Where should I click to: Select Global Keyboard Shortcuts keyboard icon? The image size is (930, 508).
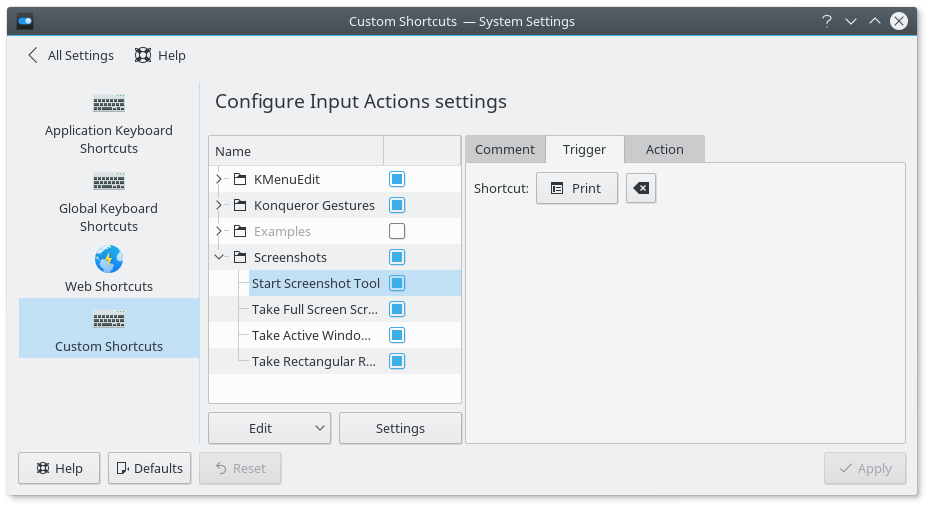[109, 181]
